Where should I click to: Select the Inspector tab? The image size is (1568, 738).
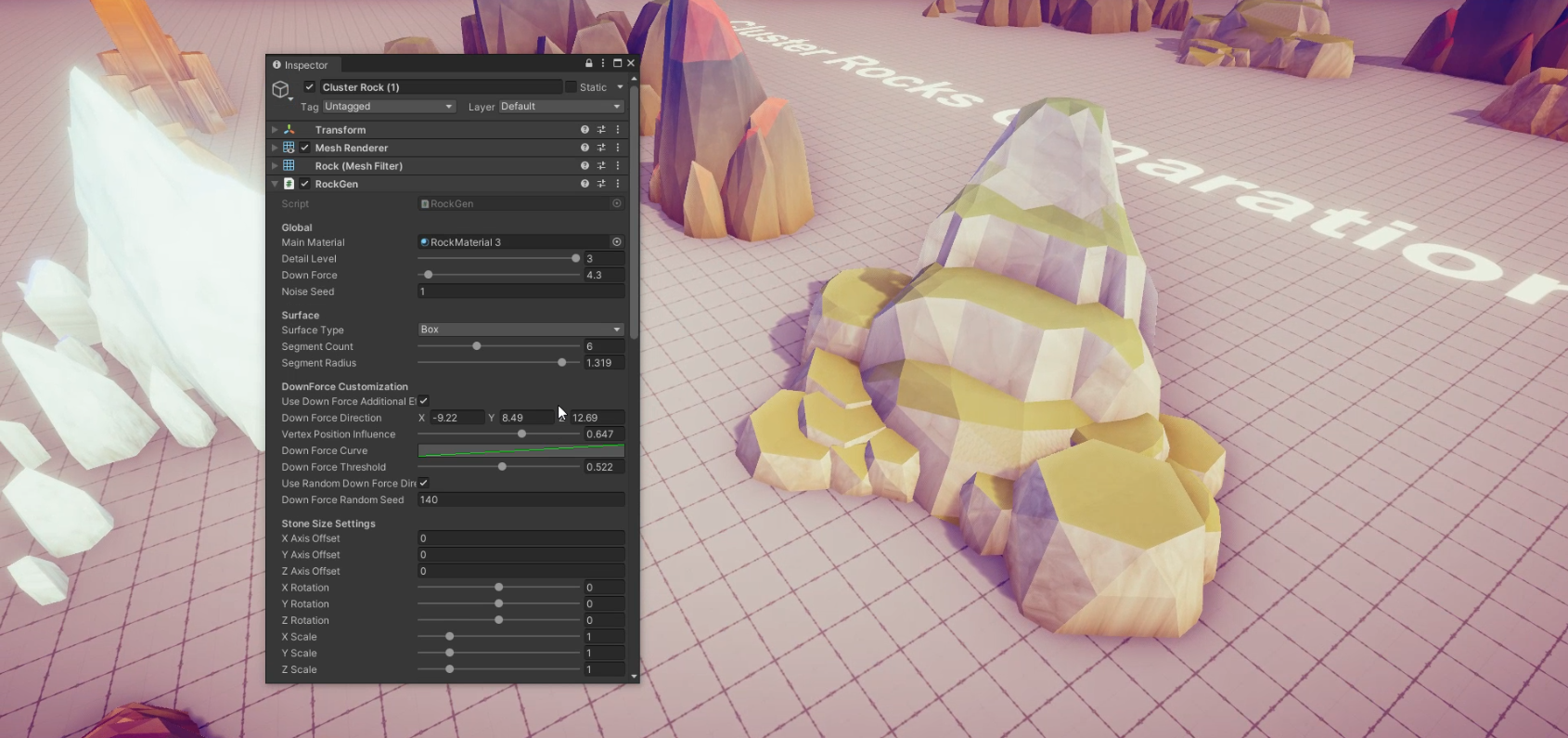(301, 65)
